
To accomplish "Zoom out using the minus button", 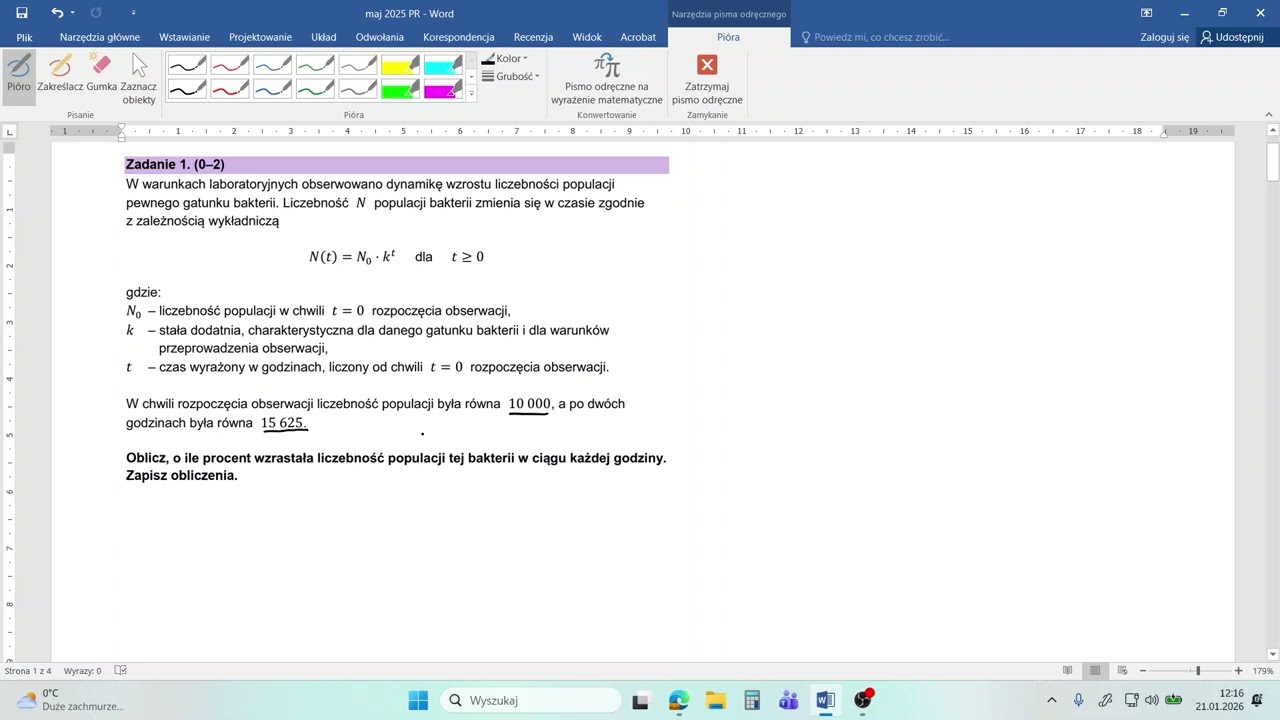I will point(1143,671).
